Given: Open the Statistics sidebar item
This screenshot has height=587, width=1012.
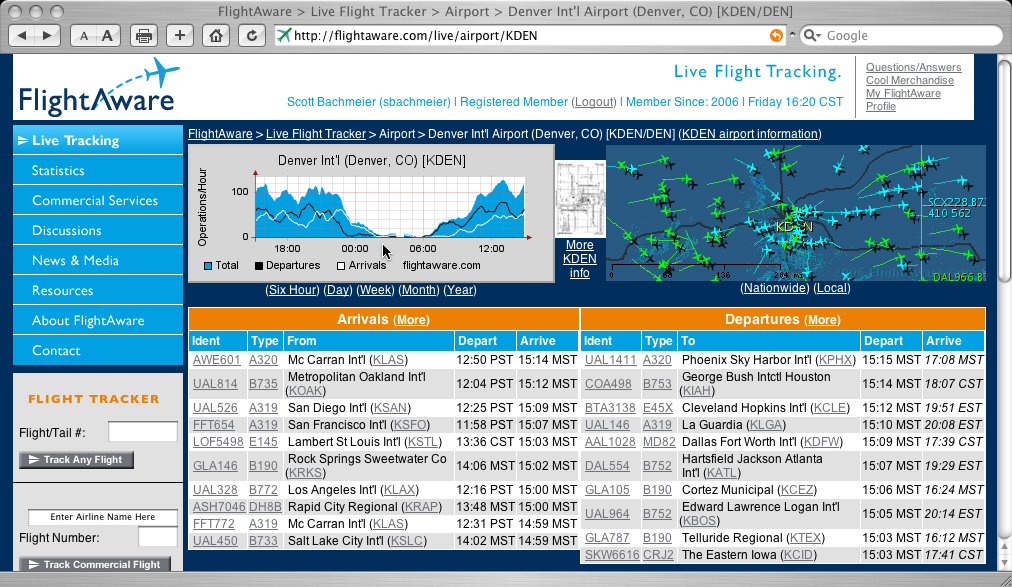Looking at the screenshot, I should click(x=98, y=170).
